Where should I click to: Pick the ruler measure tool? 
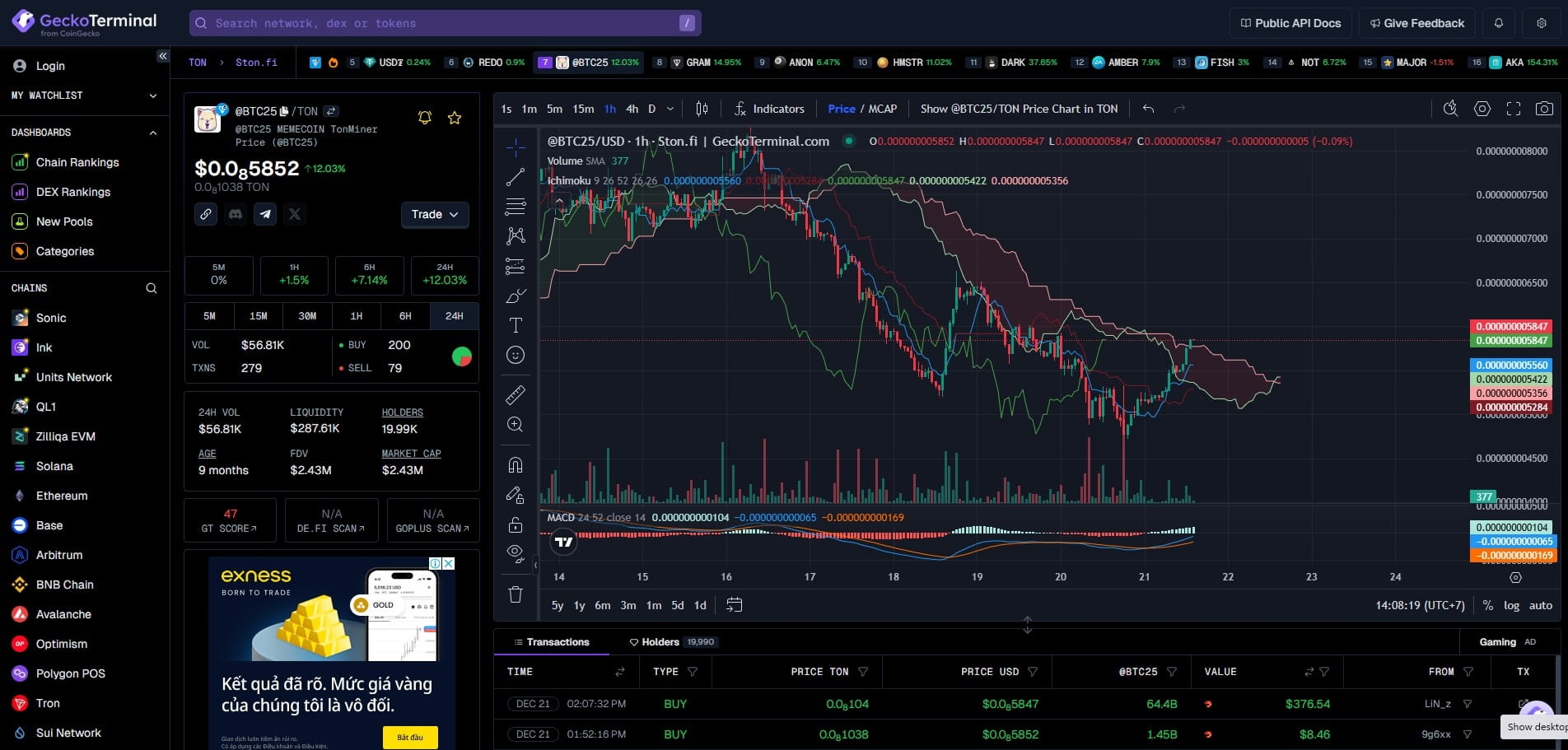pos(516,395)
